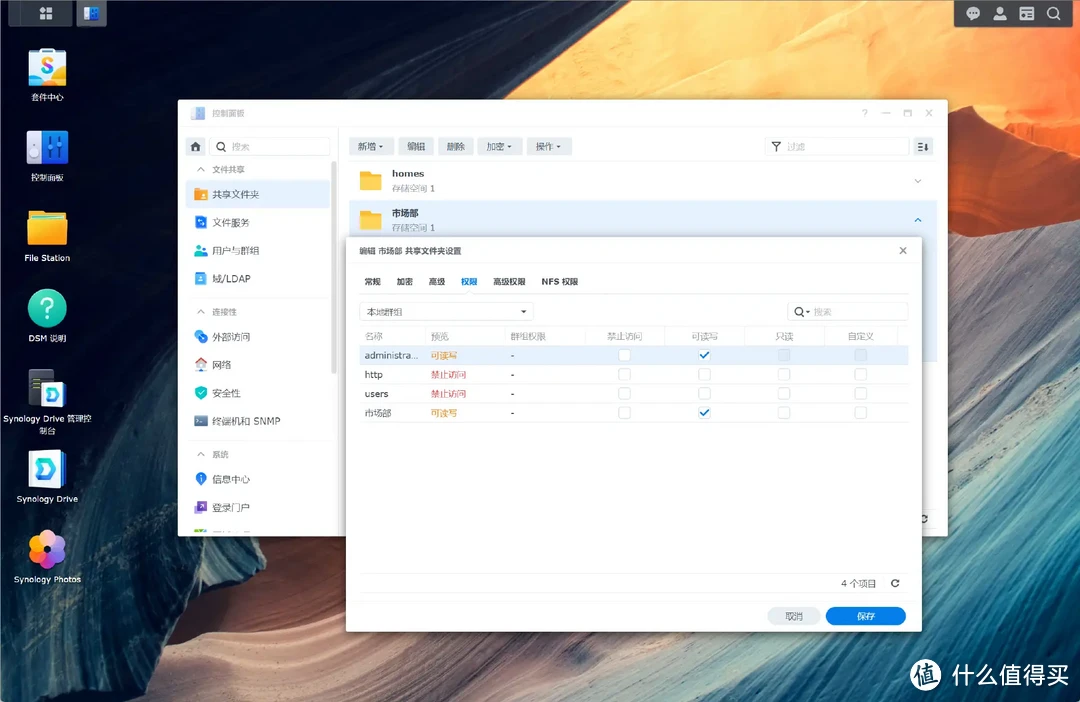Open the notifications chat bubble icon
This screenshot has width=1080, height=702.
click(973, 14)
